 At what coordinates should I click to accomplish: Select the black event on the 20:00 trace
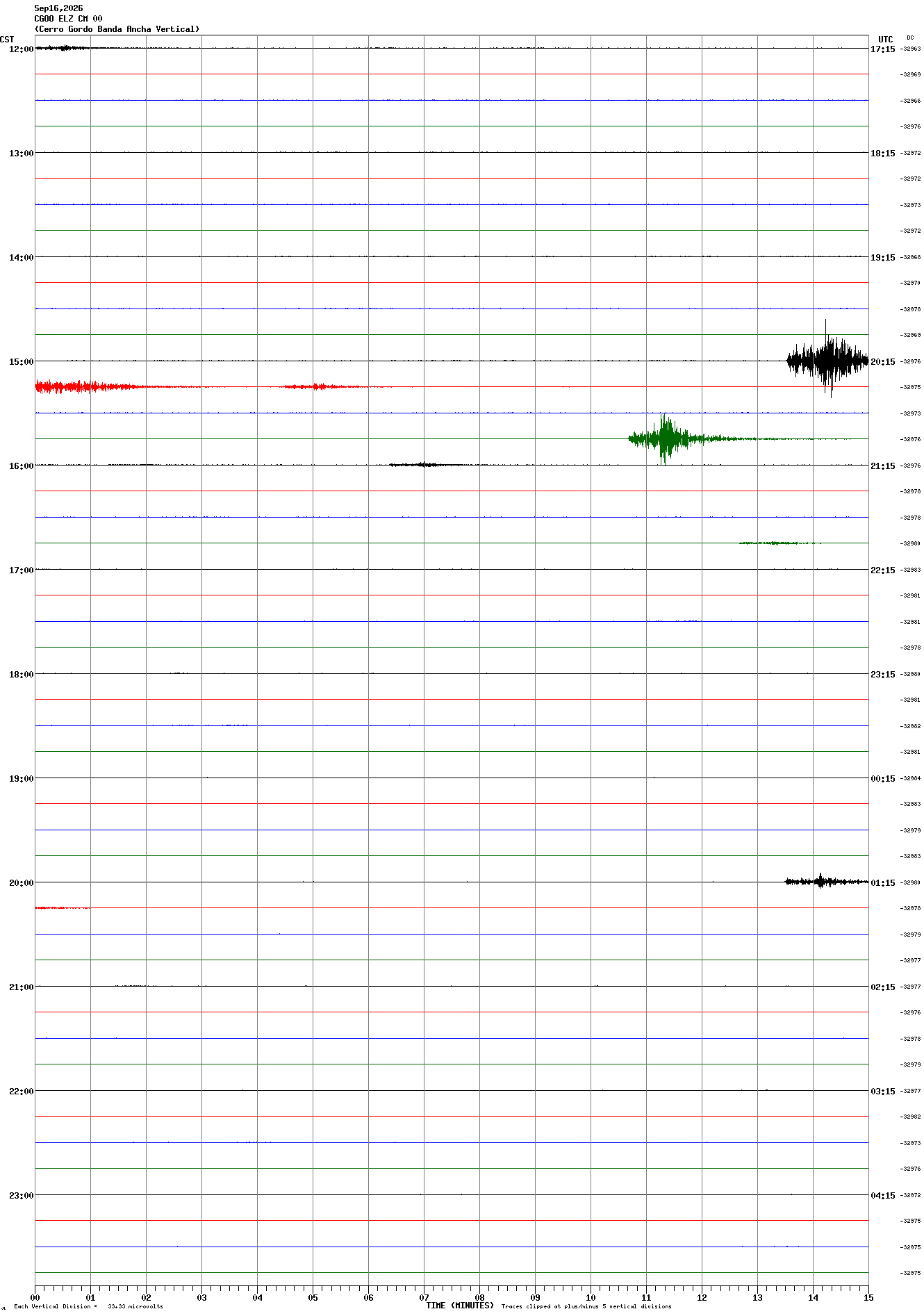(827, 881)
